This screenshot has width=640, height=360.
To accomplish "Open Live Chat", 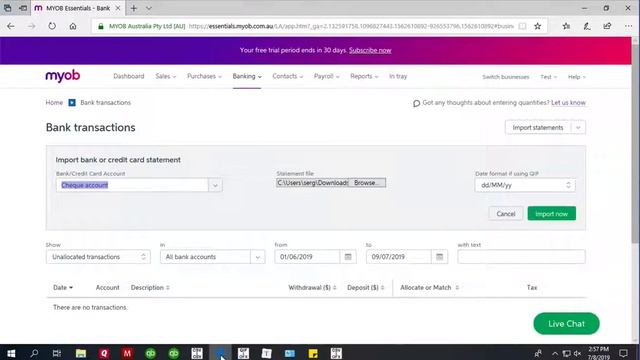I will pyautogui.click(x=566, y=324).
